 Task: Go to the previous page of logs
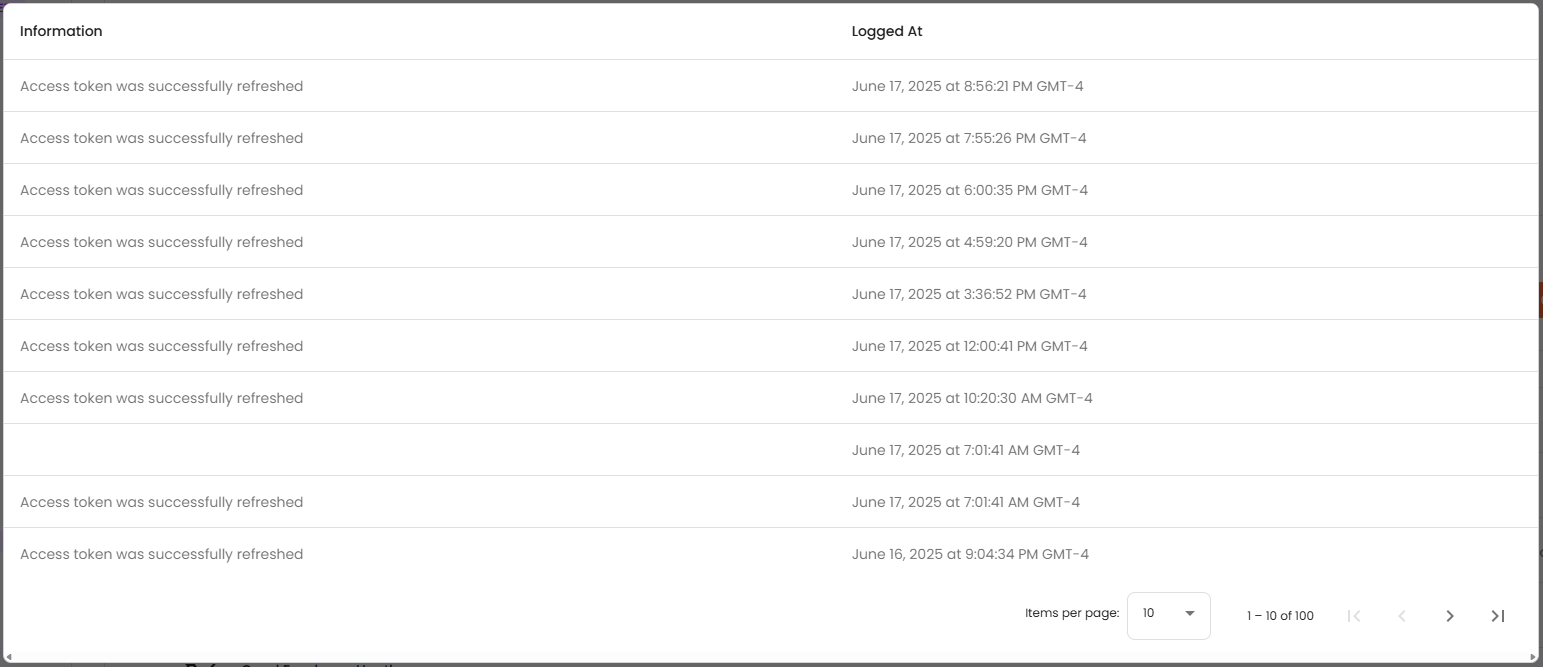1402,616
